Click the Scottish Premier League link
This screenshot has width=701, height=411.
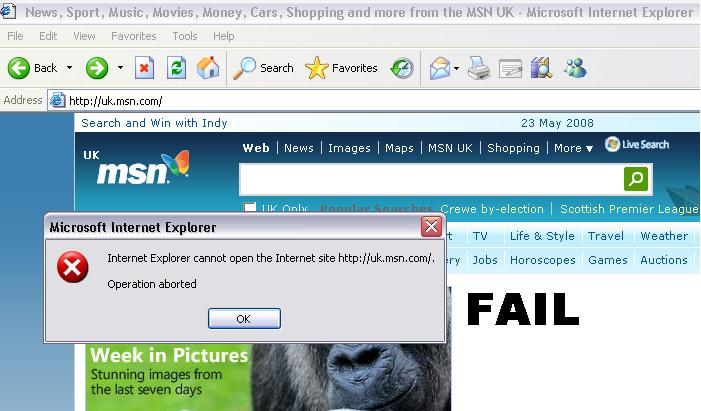click(x=629, y=209)
